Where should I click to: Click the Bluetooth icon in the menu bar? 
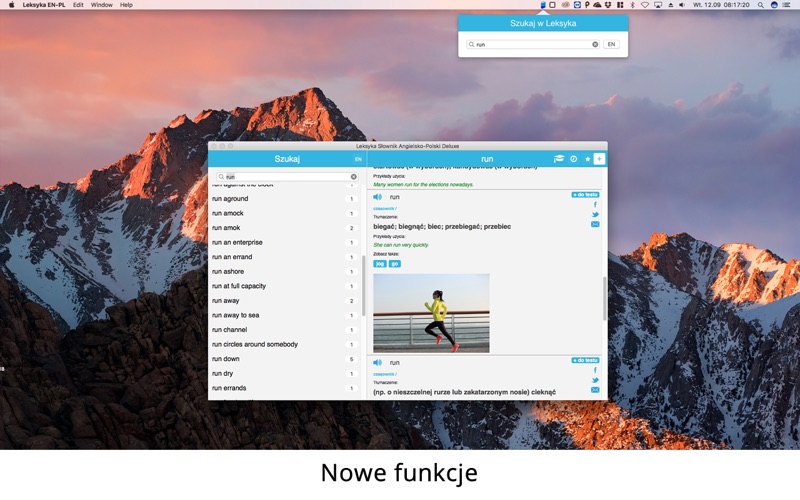633,5
